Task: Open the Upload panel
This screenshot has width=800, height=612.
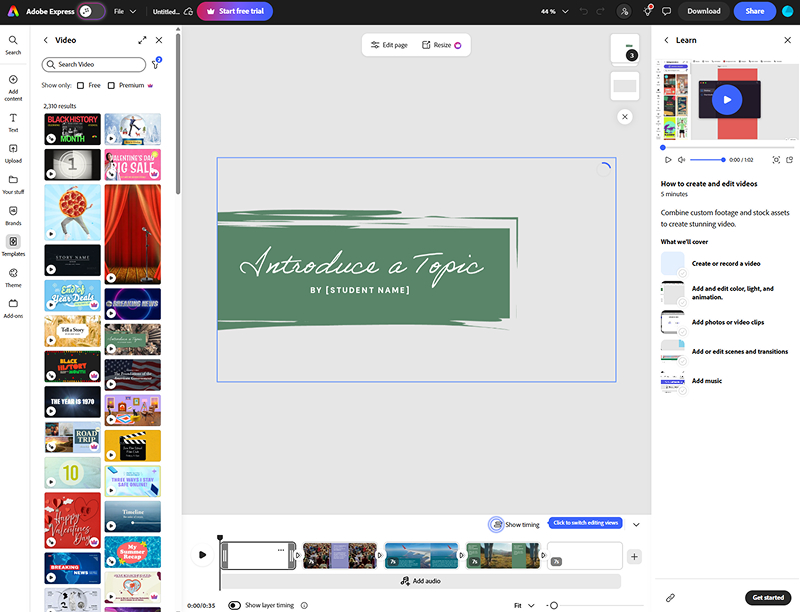Action: (13, 153)
